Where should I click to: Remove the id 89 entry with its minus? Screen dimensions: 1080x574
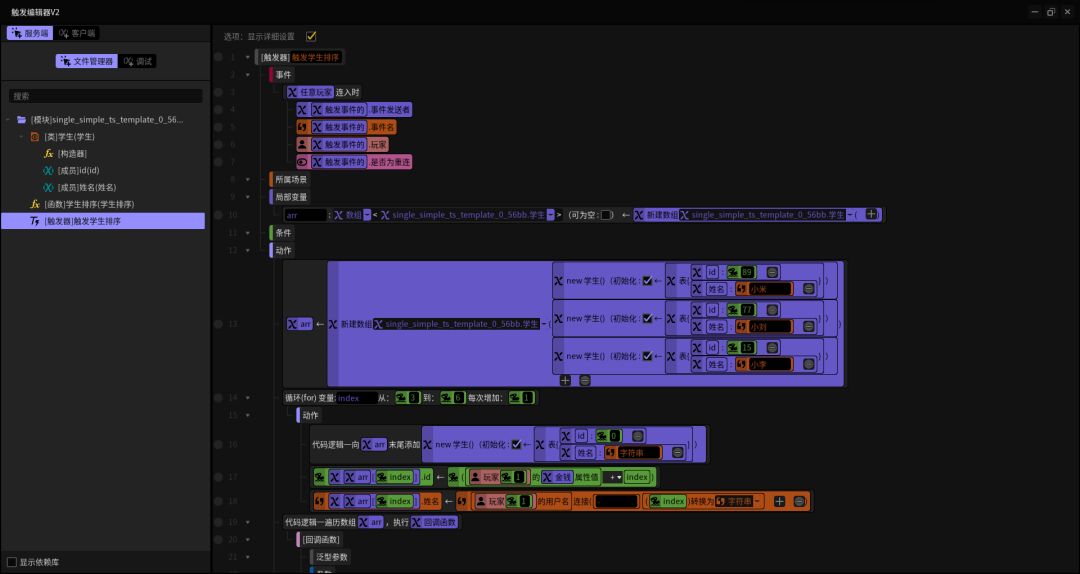pyautogui.click(x=772, y=272)
